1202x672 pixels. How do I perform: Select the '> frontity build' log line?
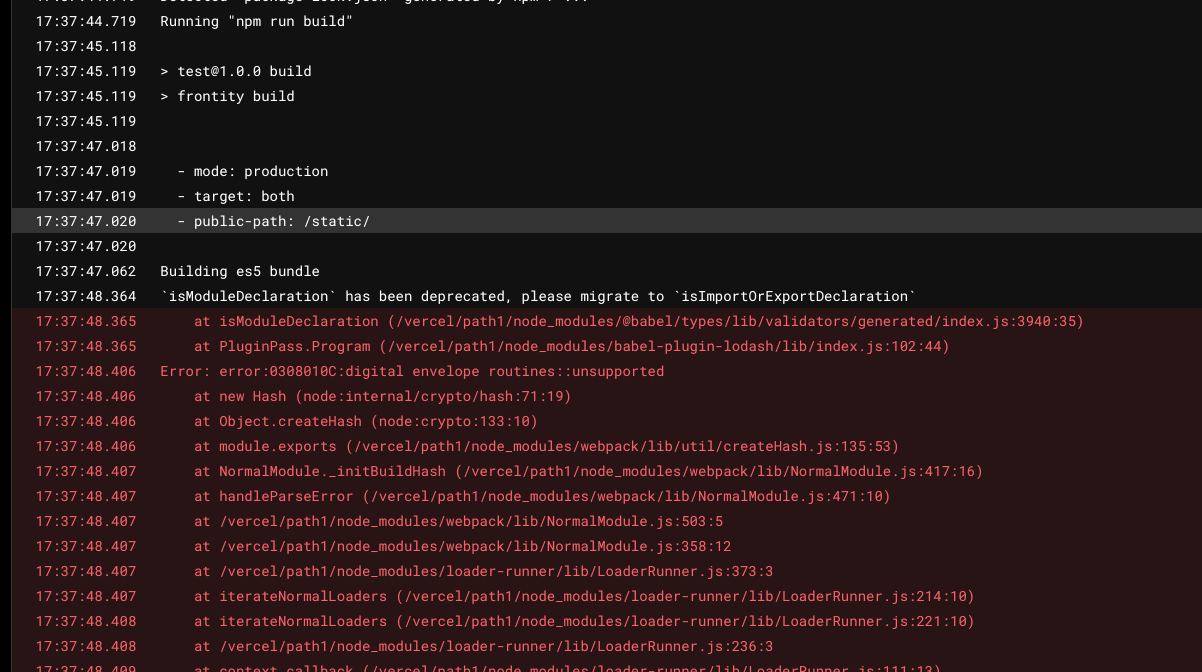pos(227,96)
